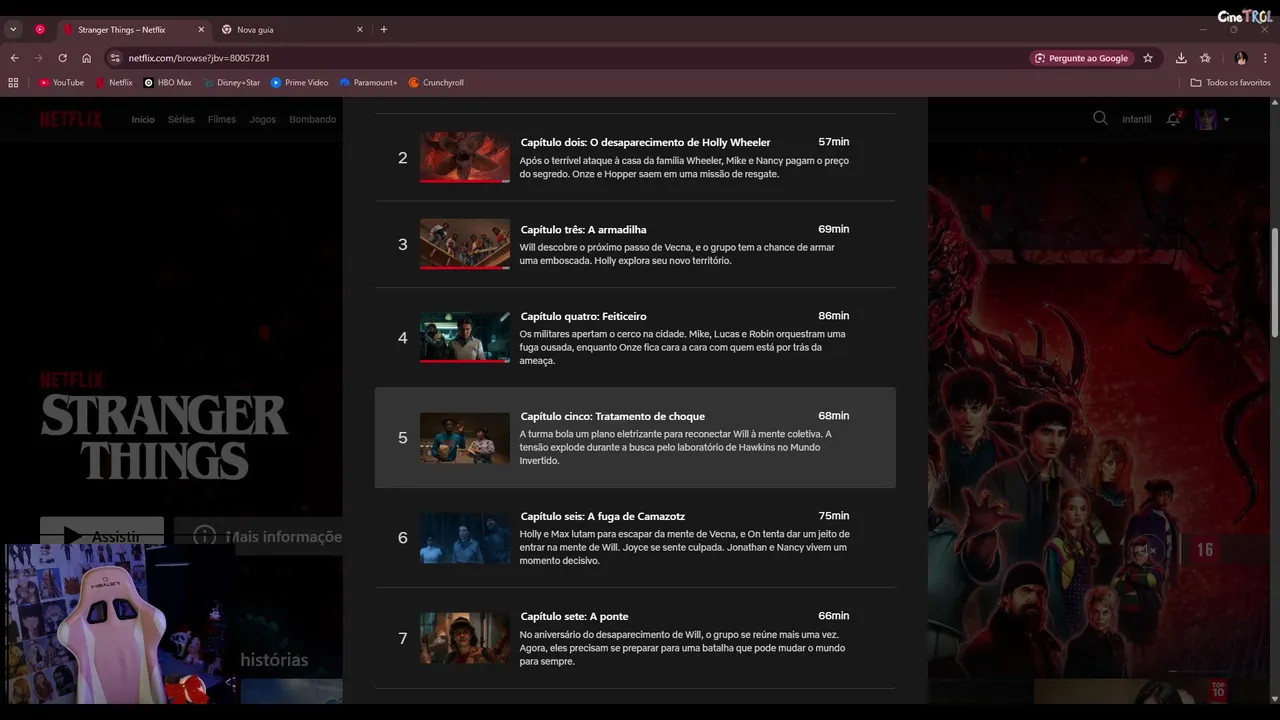Select Séries in Netflix navigation
Image resolution: width=1280 pixels, height=720 pixels.
point(181,120)
